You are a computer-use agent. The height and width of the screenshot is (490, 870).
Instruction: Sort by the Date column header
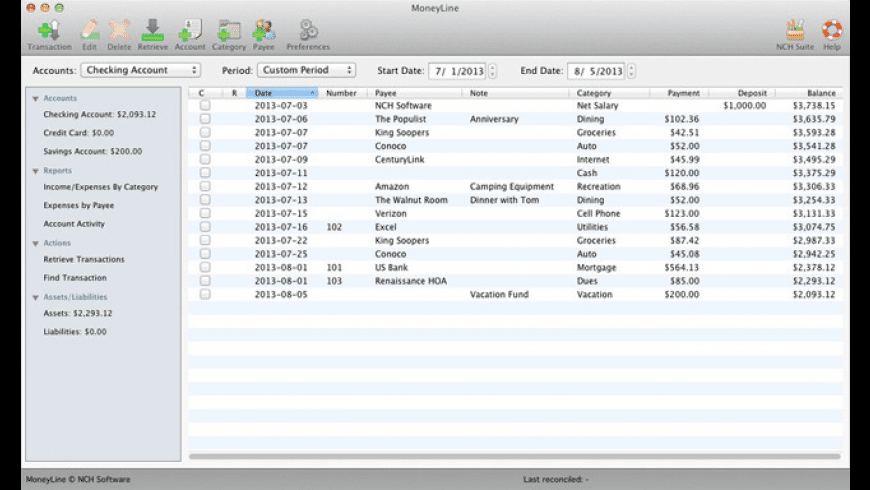tap(282, 93)
